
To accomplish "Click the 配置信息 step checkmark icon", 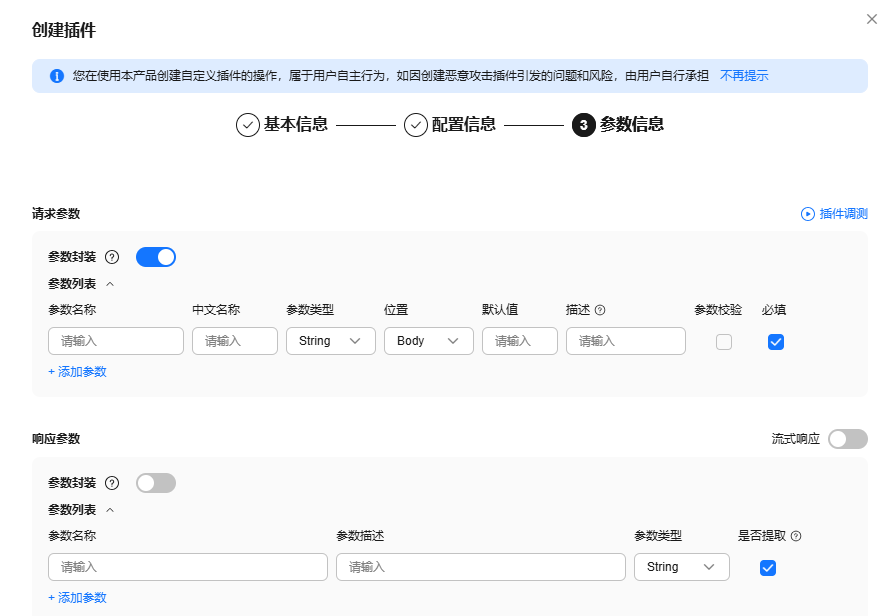I will (x=415, y=125).
